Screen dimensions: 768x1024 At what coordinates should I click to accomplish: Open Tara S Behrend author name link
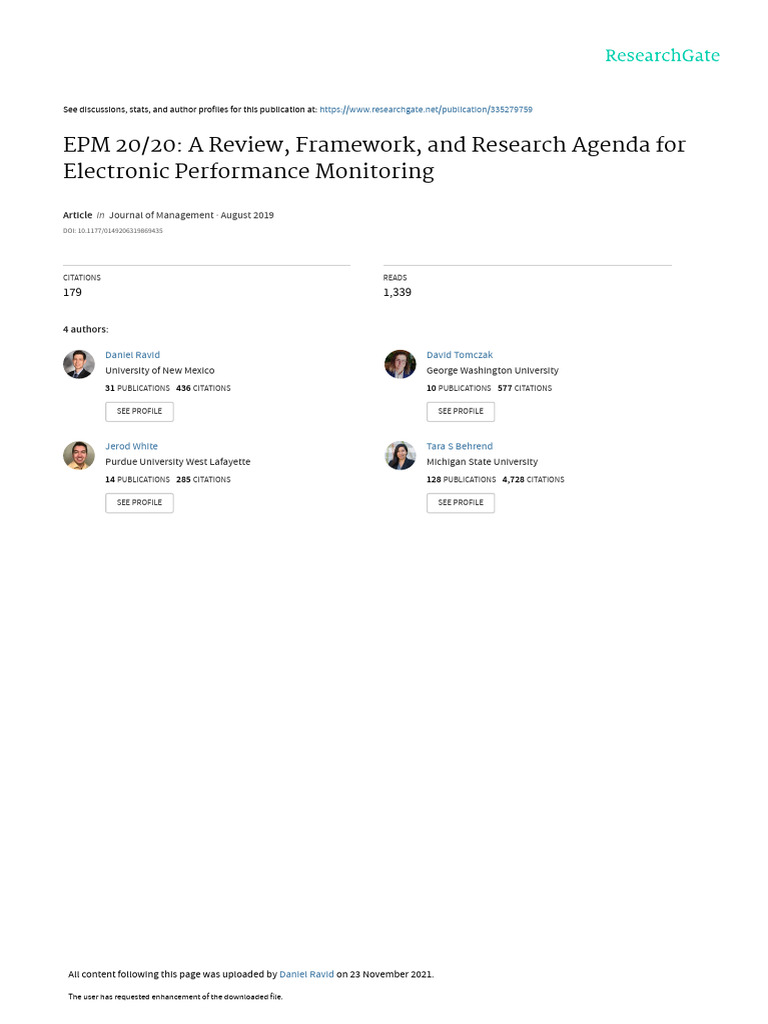[459, 446]
